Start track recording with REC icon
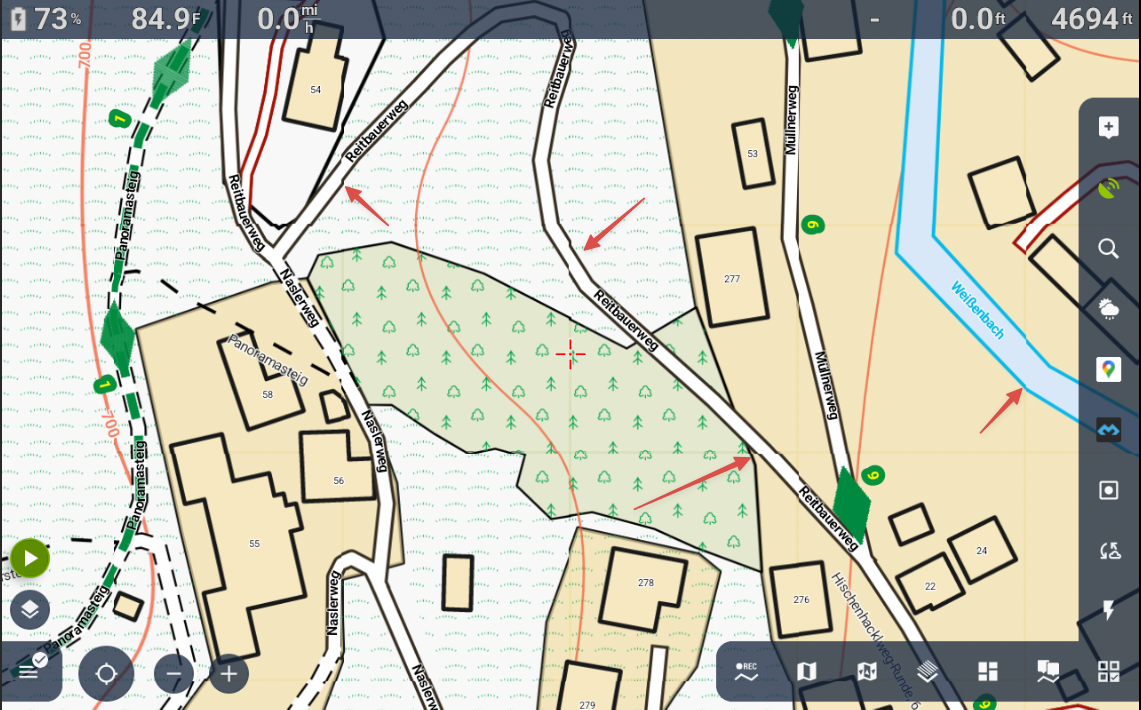This screenshot has height=710, width=1141. point(746,672)
